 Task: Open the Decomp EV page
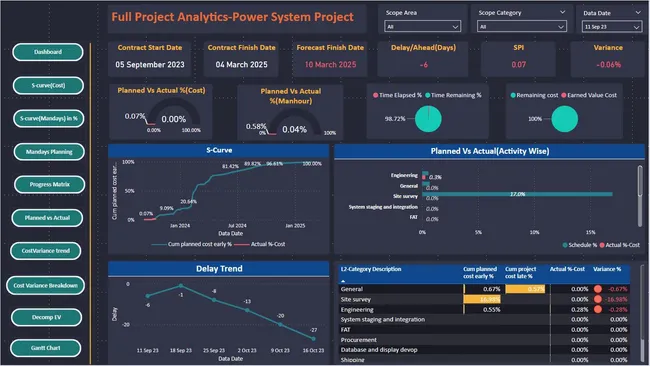46,317
